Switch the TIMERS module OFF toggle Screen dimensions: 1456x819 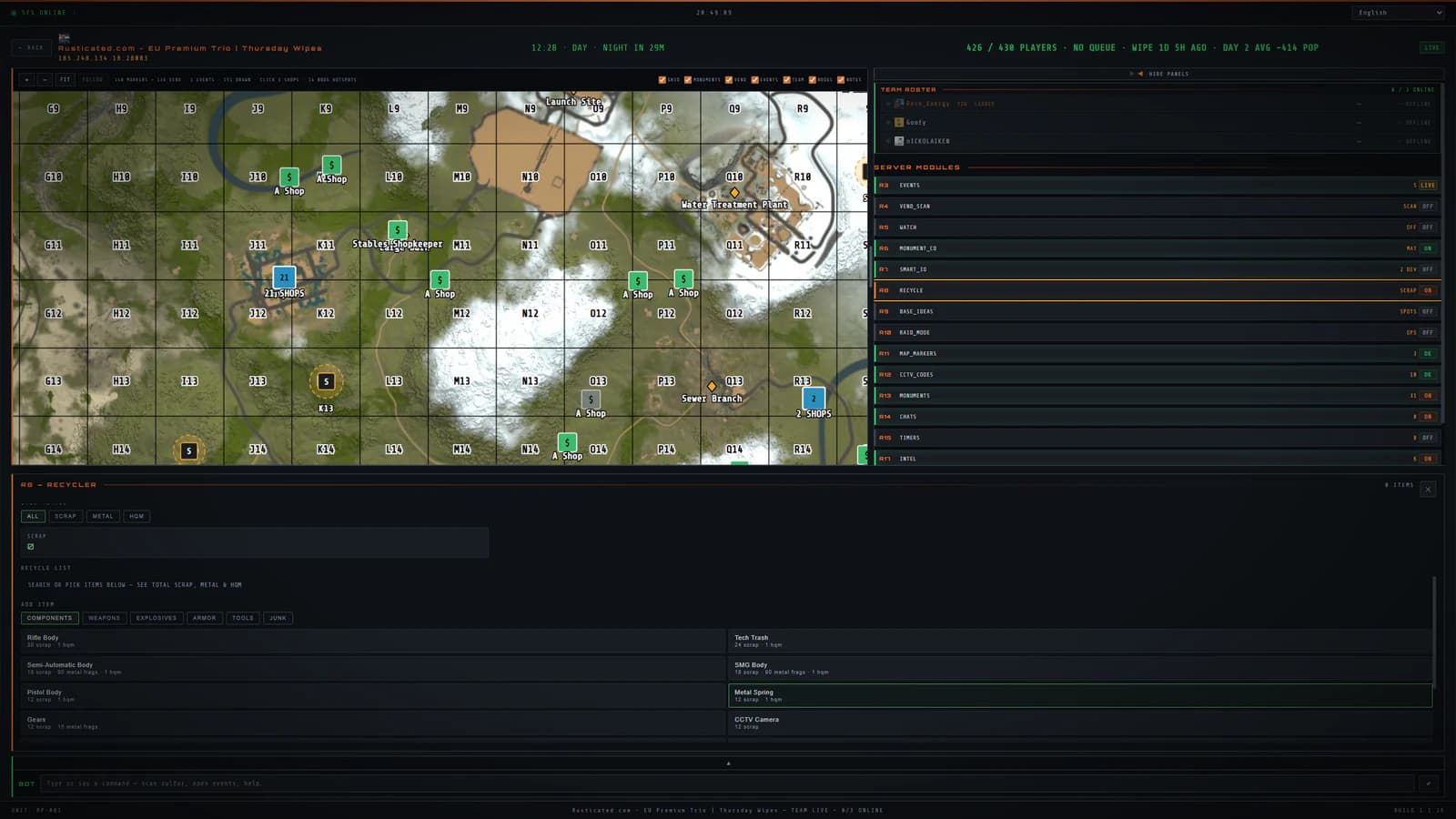click(x=1428, y=438)
